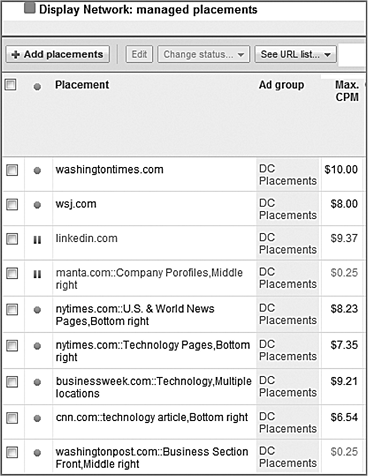Click the status dot for washingtontimes.com
Viewport: 368px width, 476px height.
tap(37, 170)
